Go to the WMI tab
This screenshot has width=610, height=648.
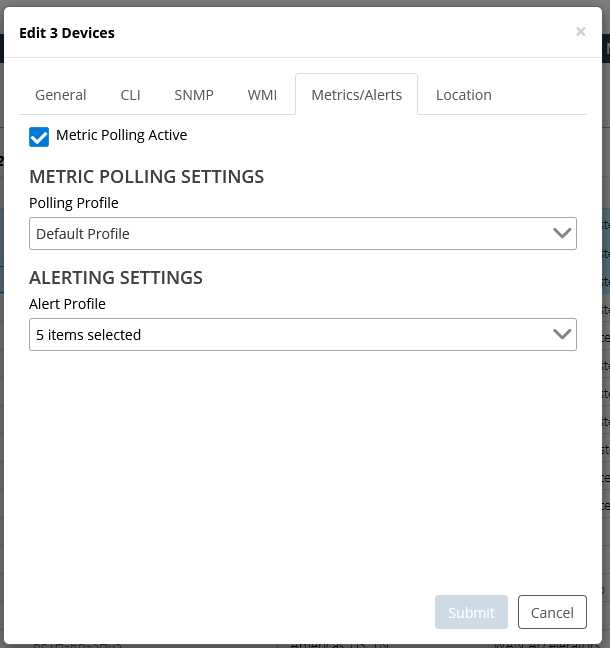point(262,95)
